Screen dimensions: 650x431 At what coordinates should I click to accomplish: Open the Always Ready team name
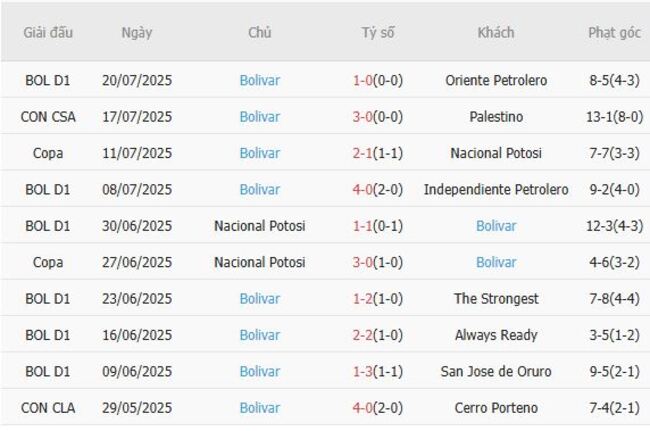[496, 335]
